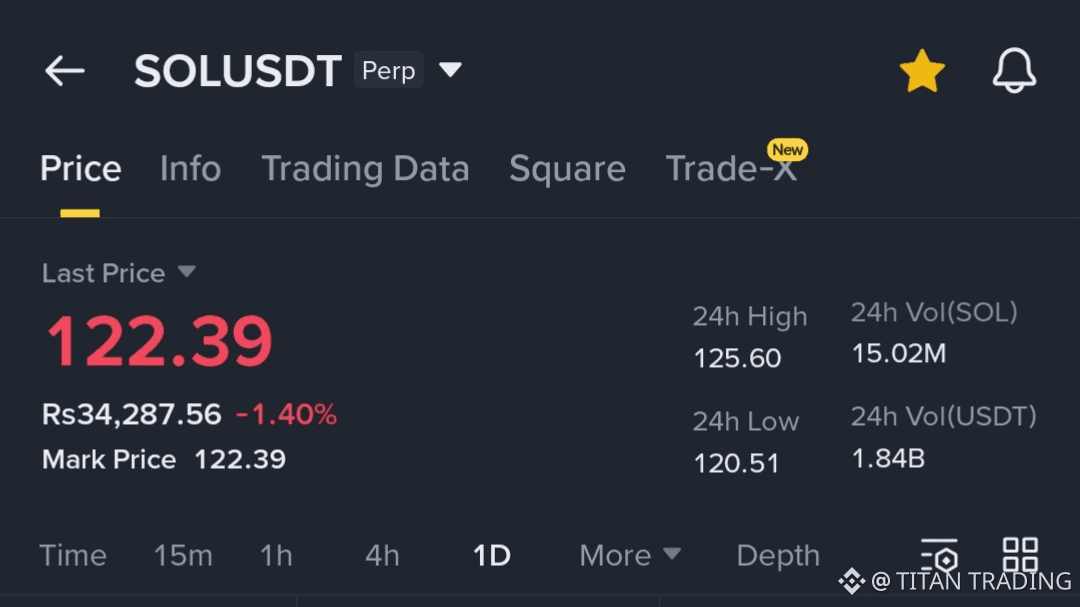The image size is (1080, 607).
Task: Go to the Square tab
Action: 567,169
